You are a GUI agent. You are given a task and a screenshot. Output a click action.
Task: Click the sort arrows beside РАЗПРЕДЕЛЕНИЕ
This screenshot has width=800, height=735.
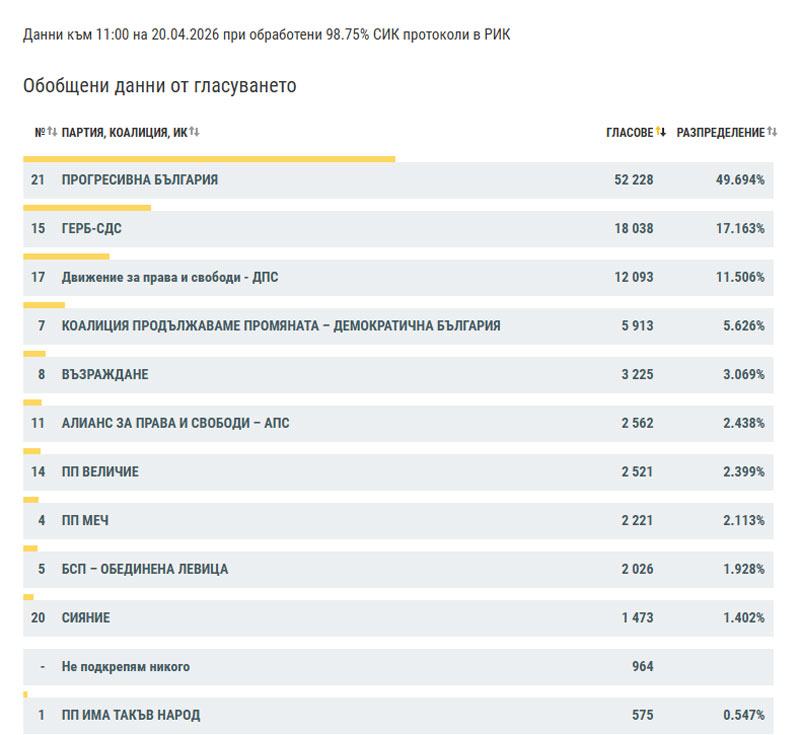tap(772, 132)
